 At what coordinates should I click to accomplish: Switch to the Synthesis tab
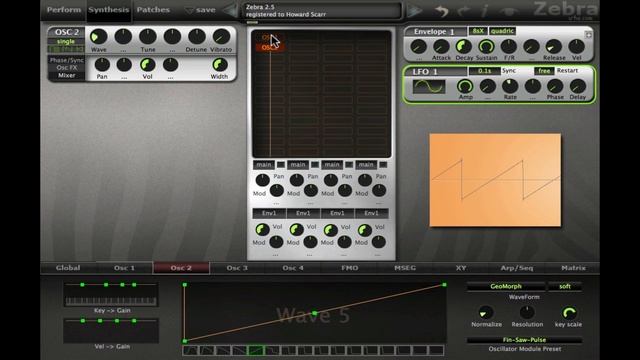(x=109, y=10)
